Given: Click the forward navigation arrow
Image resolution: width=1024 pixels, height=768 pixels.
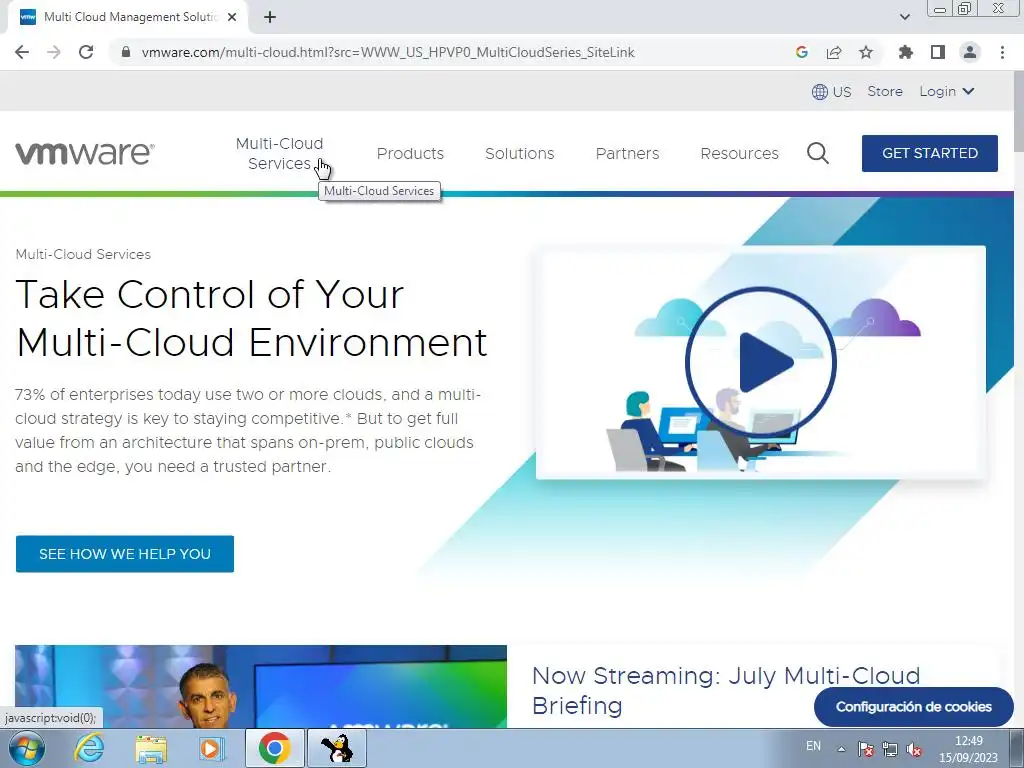Looking at the screenshot, I should pos(54,52).
